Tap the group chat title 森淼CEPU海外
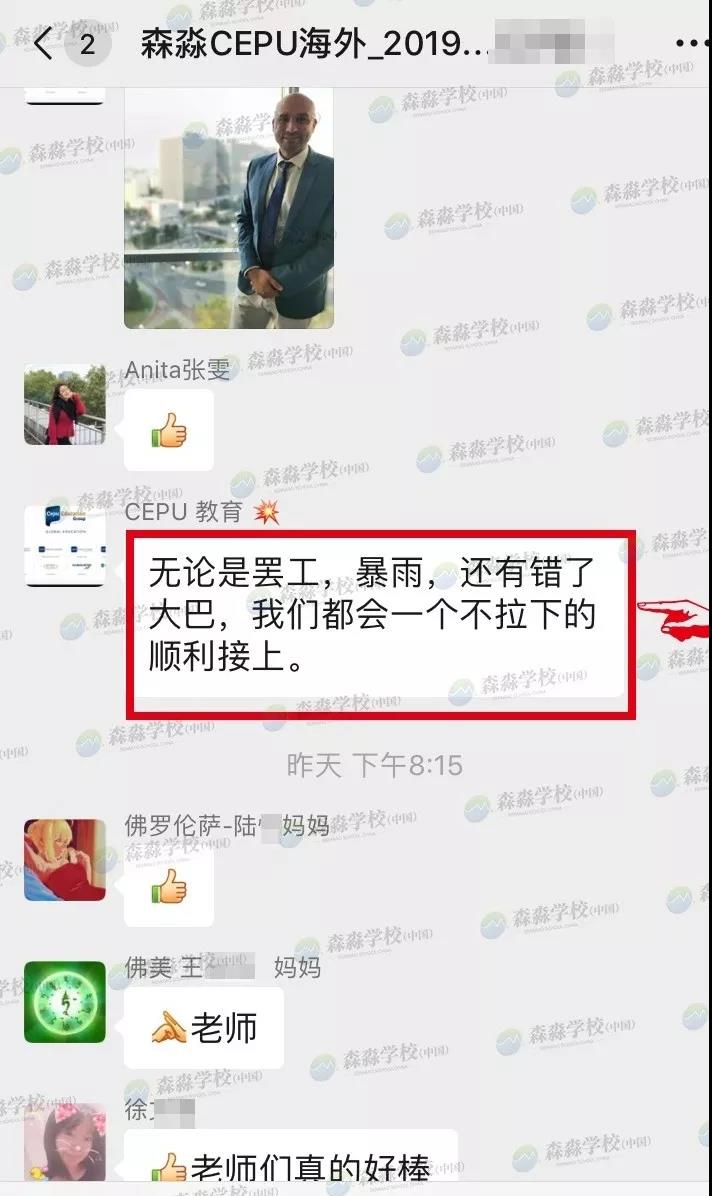 [x=314, y=43]
